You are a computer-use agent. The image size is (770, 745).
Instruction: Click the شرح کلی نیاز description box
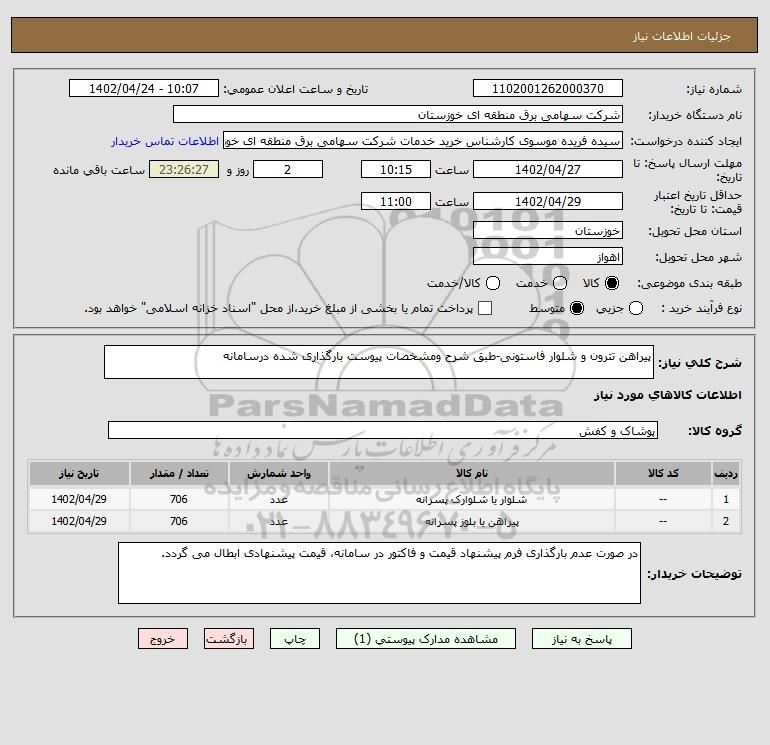point(379,362)
